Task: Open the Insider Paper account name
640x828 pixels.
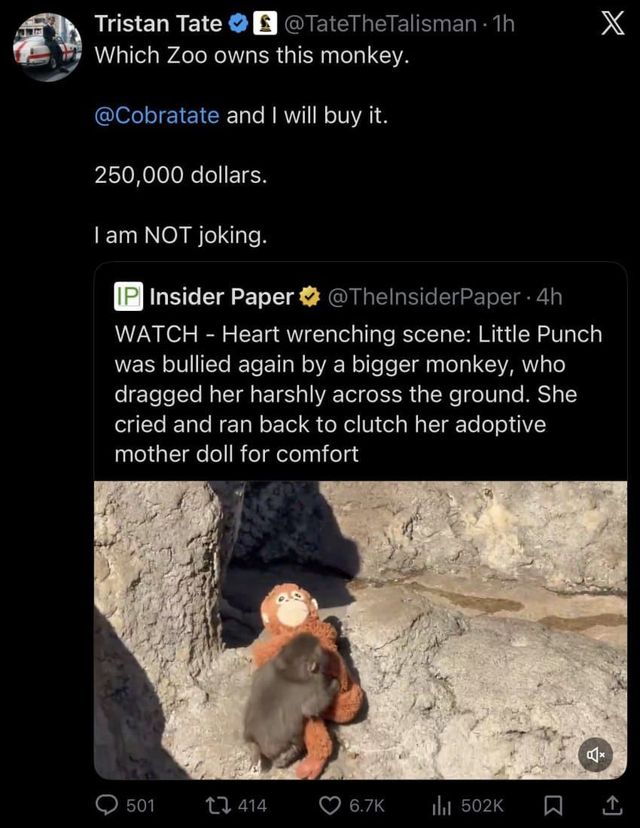Action: (x=221, y=297)
